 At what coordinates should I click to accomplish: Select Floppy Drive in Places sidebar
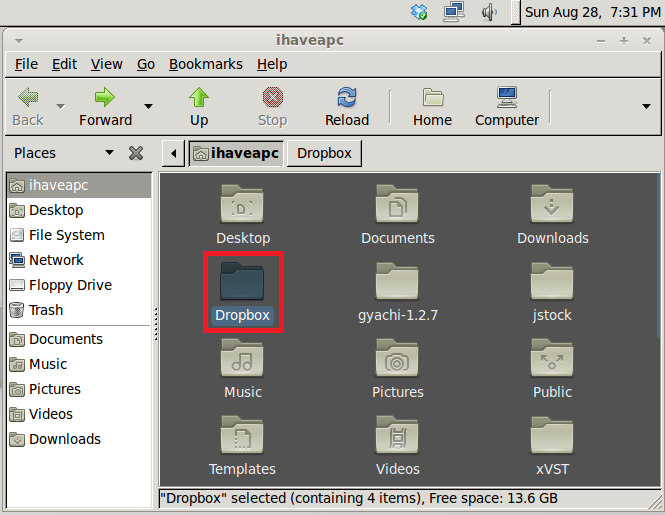pos(79,285)
